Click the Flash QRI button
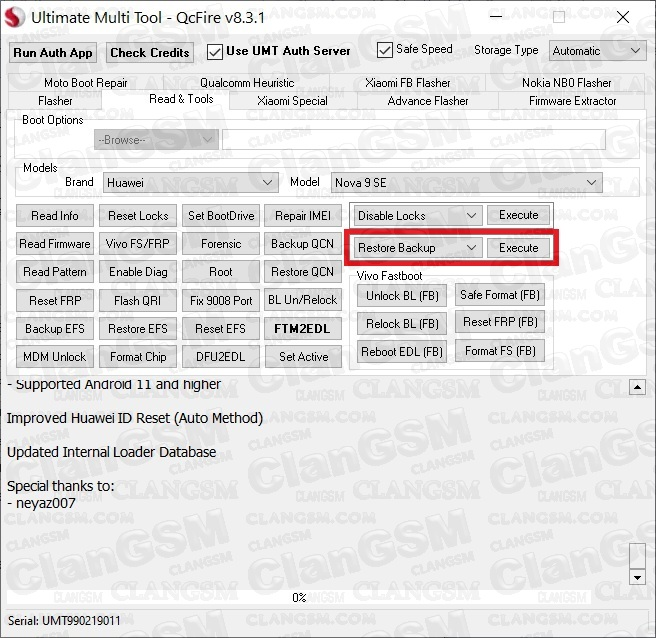 pyautogui.click(x=138, y=301)
